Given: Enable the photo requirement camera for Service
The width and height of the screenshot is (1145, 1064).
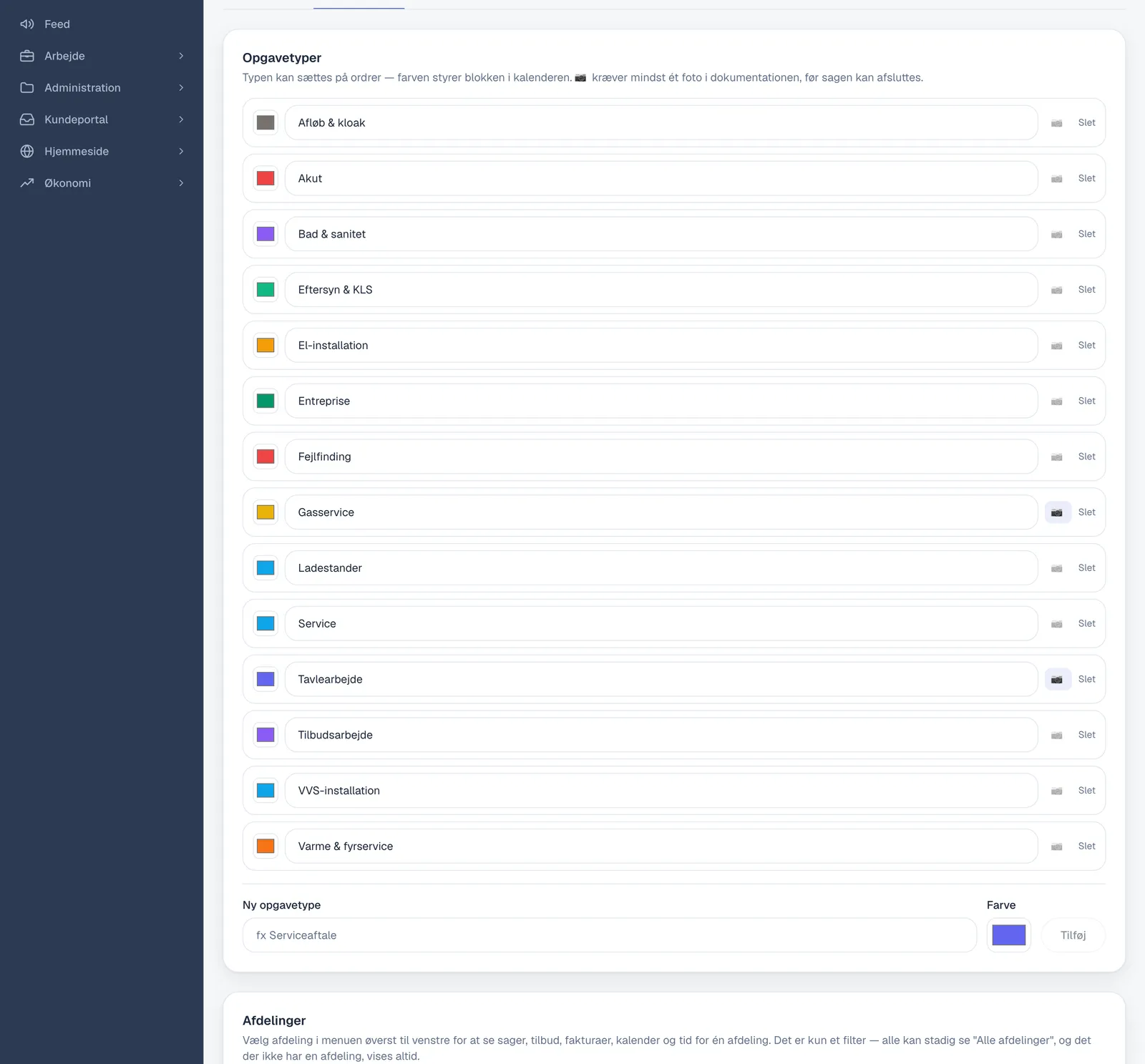Looking at the screenshot, I should (1057, 624).
